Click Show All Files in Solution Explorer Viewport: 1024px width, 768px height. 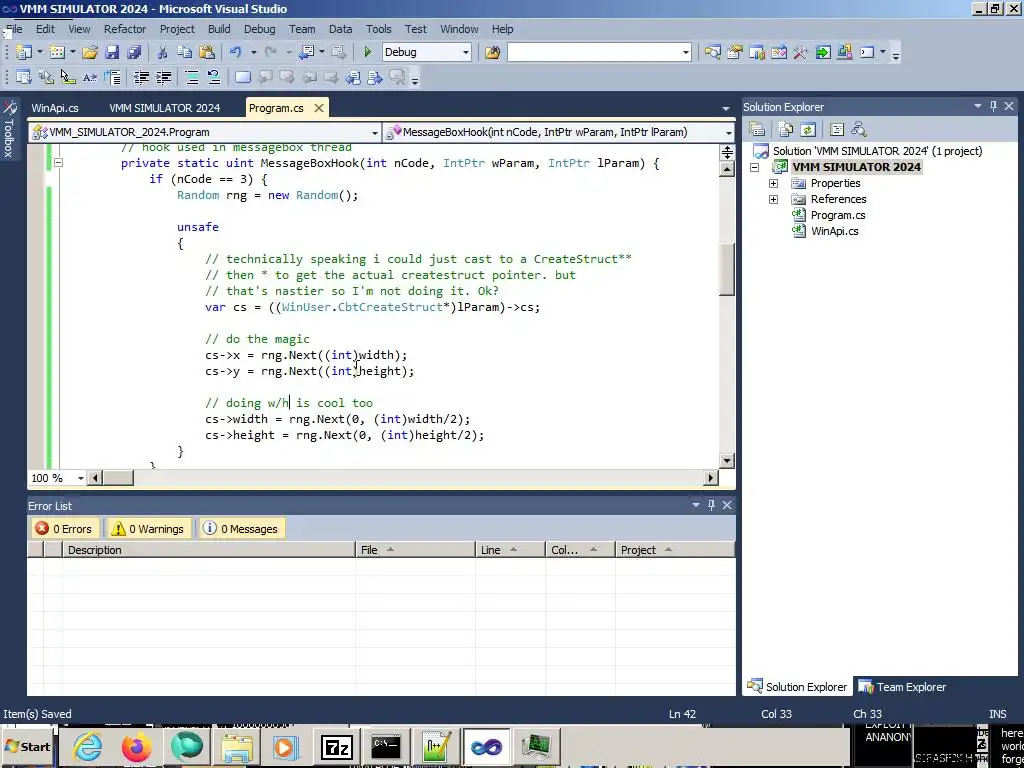(x=786, y=129)
